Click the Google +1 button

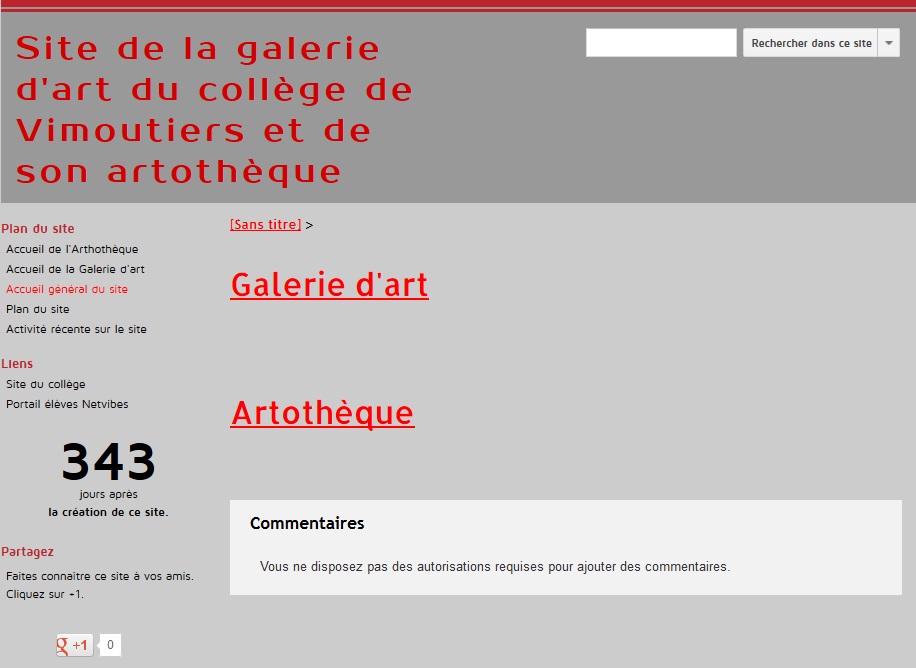click(x=75, y=645)
